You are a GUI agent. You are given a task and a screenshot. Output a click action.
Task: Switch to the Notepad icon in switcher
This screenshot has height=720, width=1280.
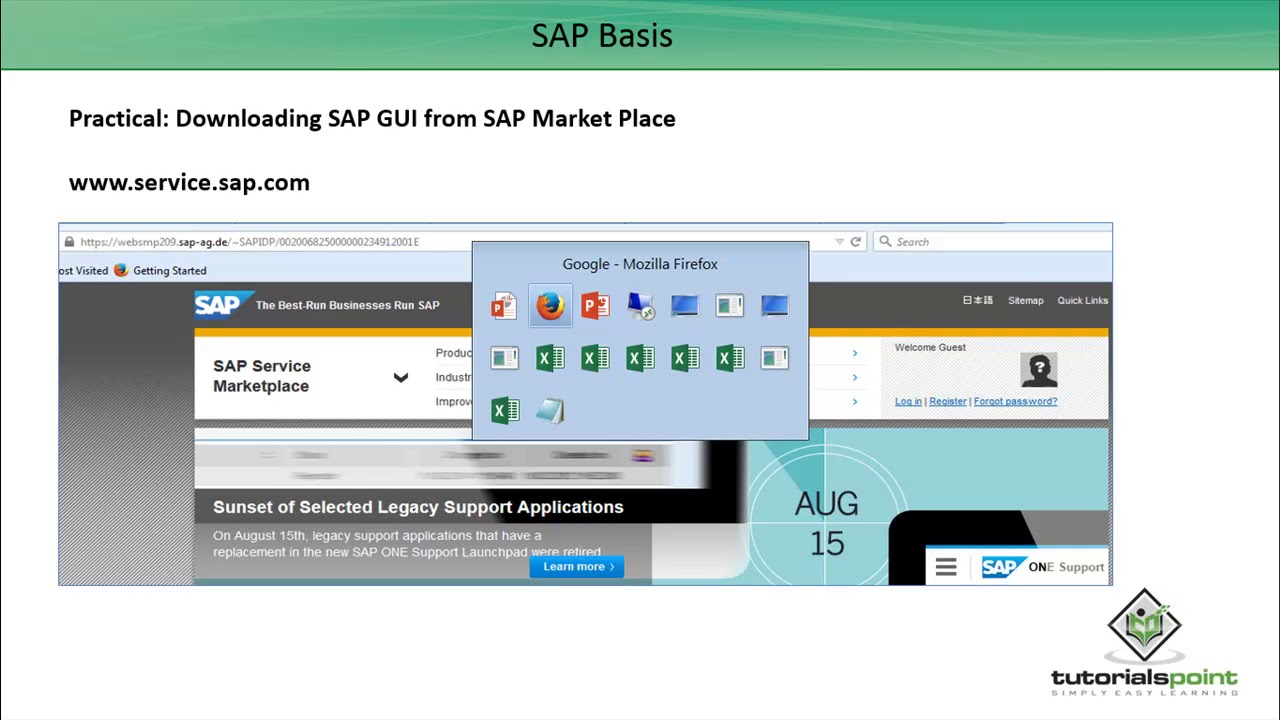coord(550,410)
